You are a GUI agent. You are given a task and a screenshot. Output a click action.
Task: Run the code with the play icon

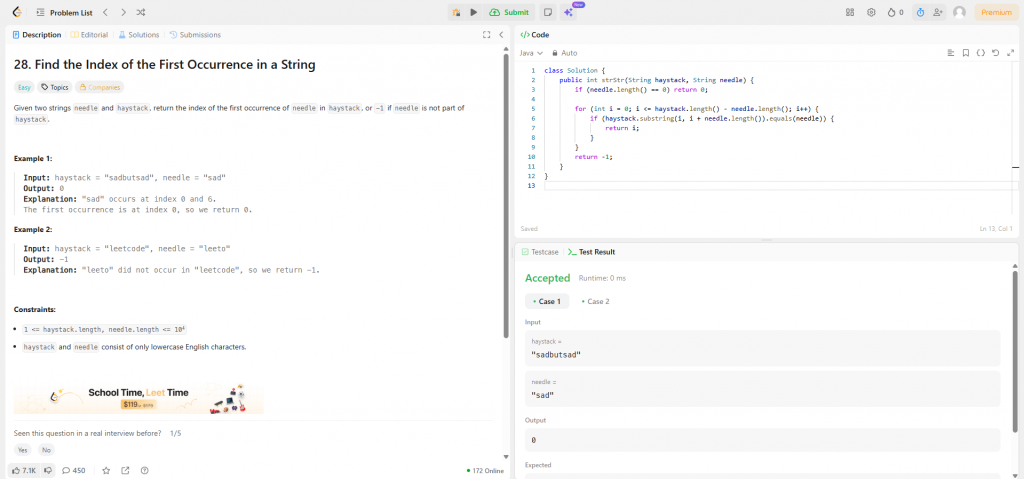[x=474, y=12]
